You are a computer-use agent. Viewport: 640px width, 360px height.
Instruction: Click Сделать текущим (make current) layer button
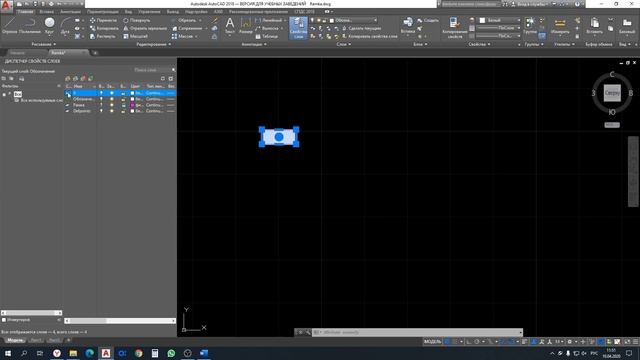(361, 28)
